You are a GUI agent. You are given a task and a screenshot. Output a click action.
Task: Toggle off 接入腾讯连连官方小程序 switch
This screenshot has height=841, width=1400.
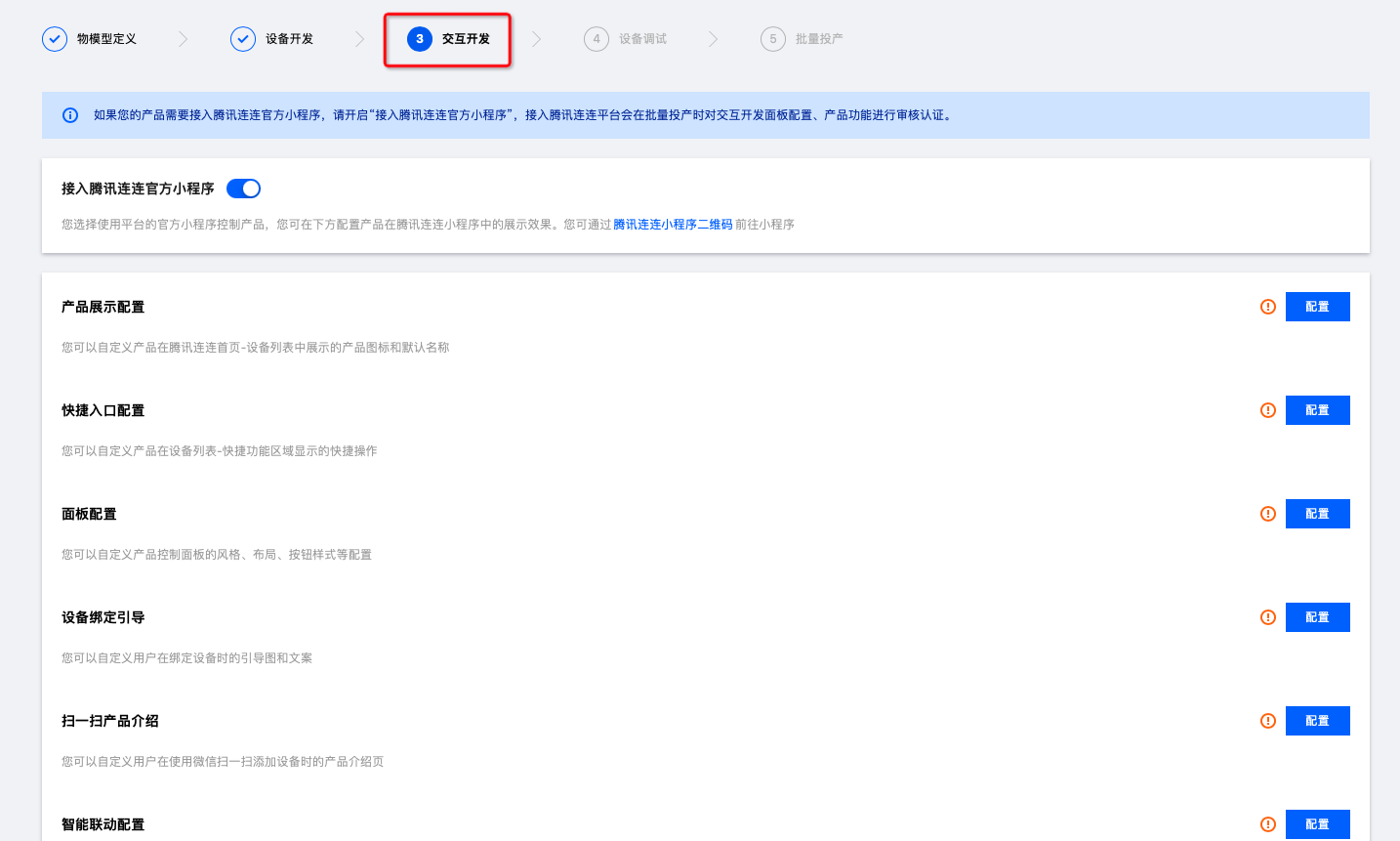pos(243,189)
